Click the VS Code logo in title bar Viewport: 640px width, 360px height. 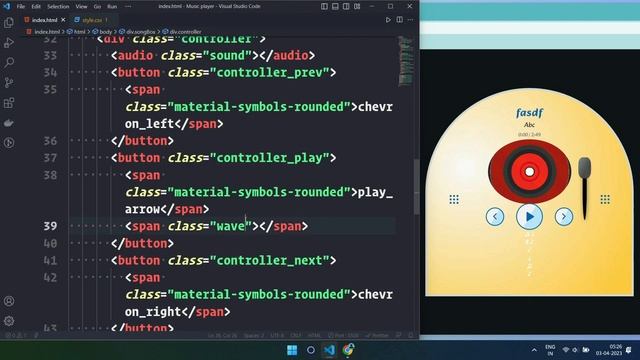point(6,6)
